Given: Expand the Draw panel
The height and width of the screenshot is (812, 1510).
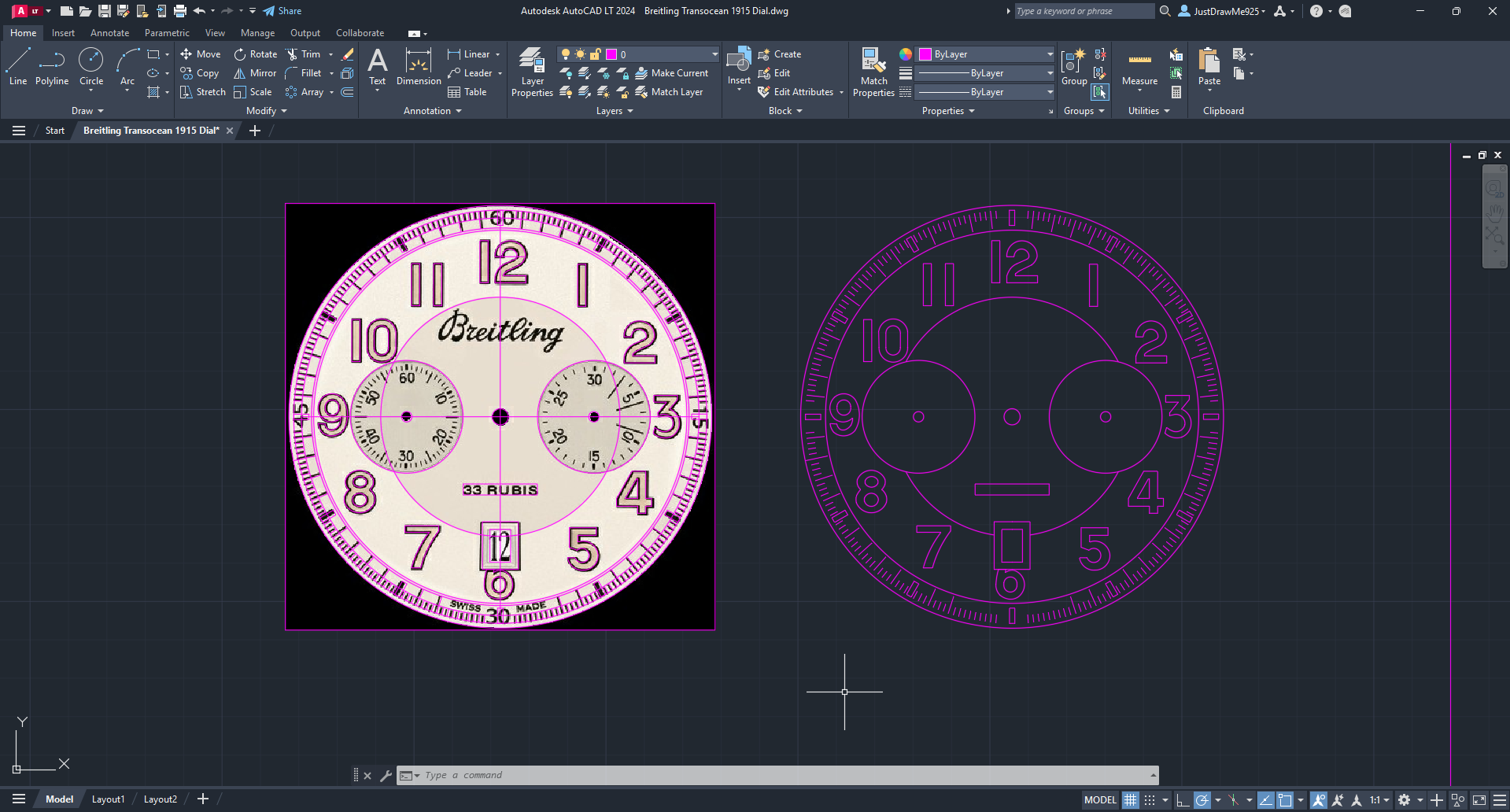Looking at the screenshot, I should tap(87, 111).
